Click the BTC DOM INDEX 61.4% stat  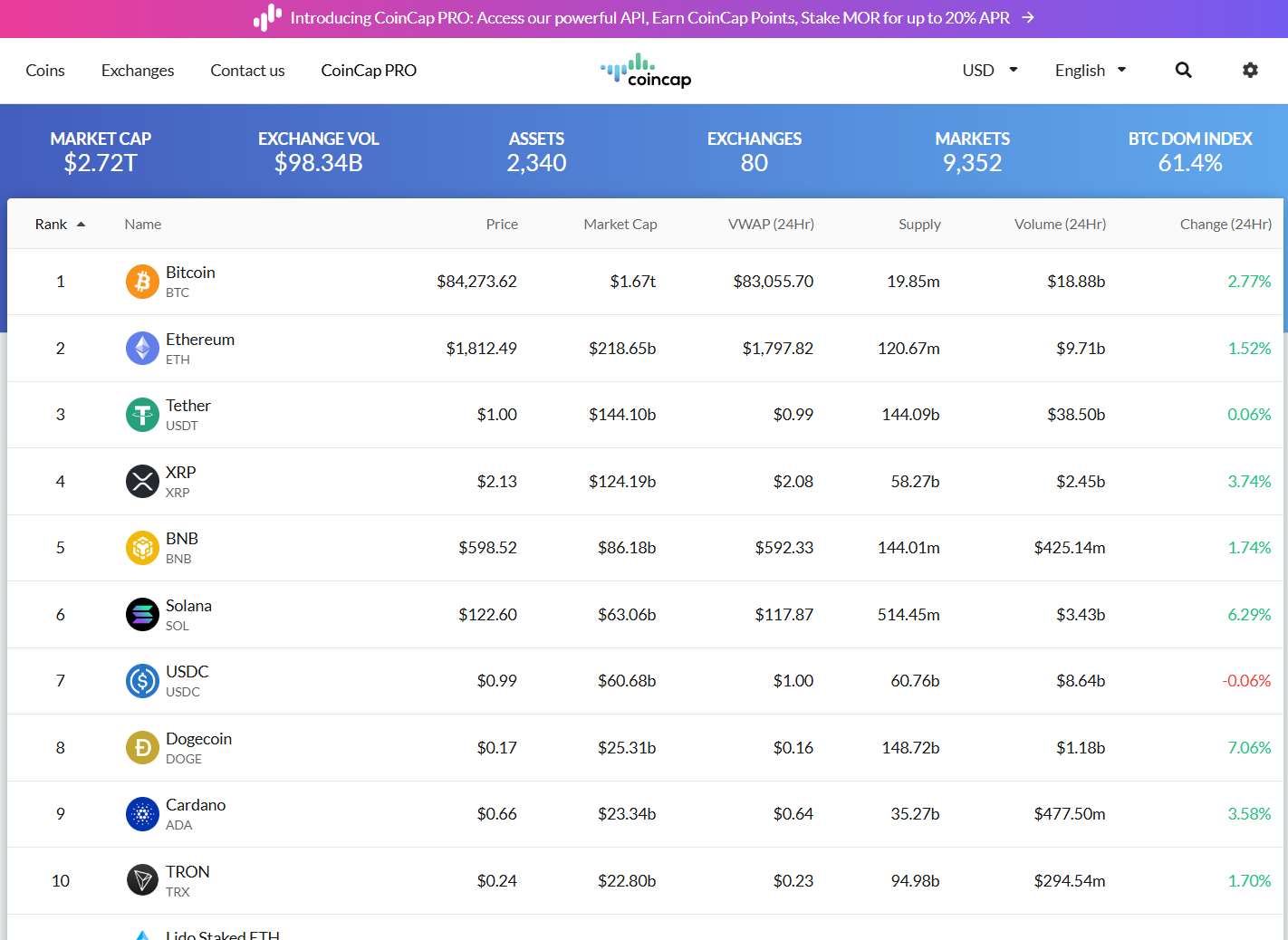click(x=1190, y=151)
